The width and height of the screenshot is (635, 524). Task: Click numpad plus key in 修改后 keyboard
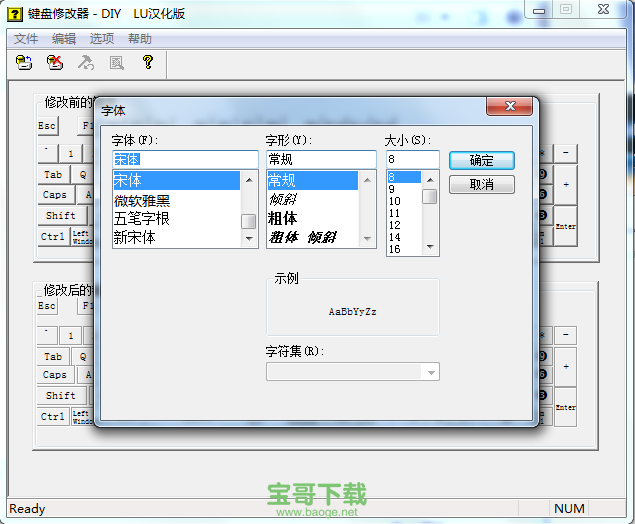coord(566,366)
